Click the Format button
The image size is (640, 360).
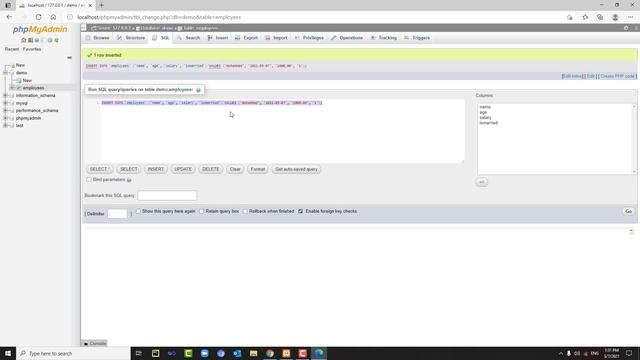pos(258,169)
